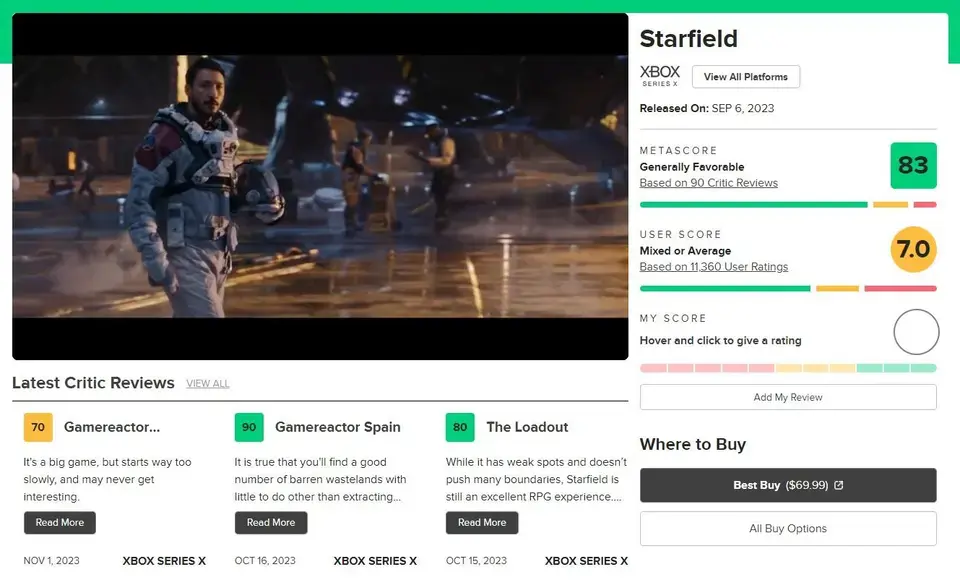This screenshot has width=960, height=580.
Task: Open The Loadout publication title
Action: 527,427
